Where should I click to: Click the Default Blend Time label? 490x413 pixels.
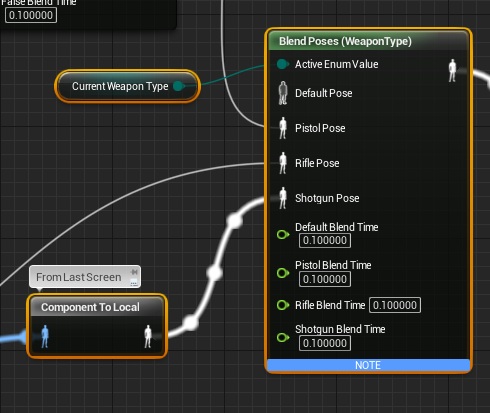pos(337,227)
